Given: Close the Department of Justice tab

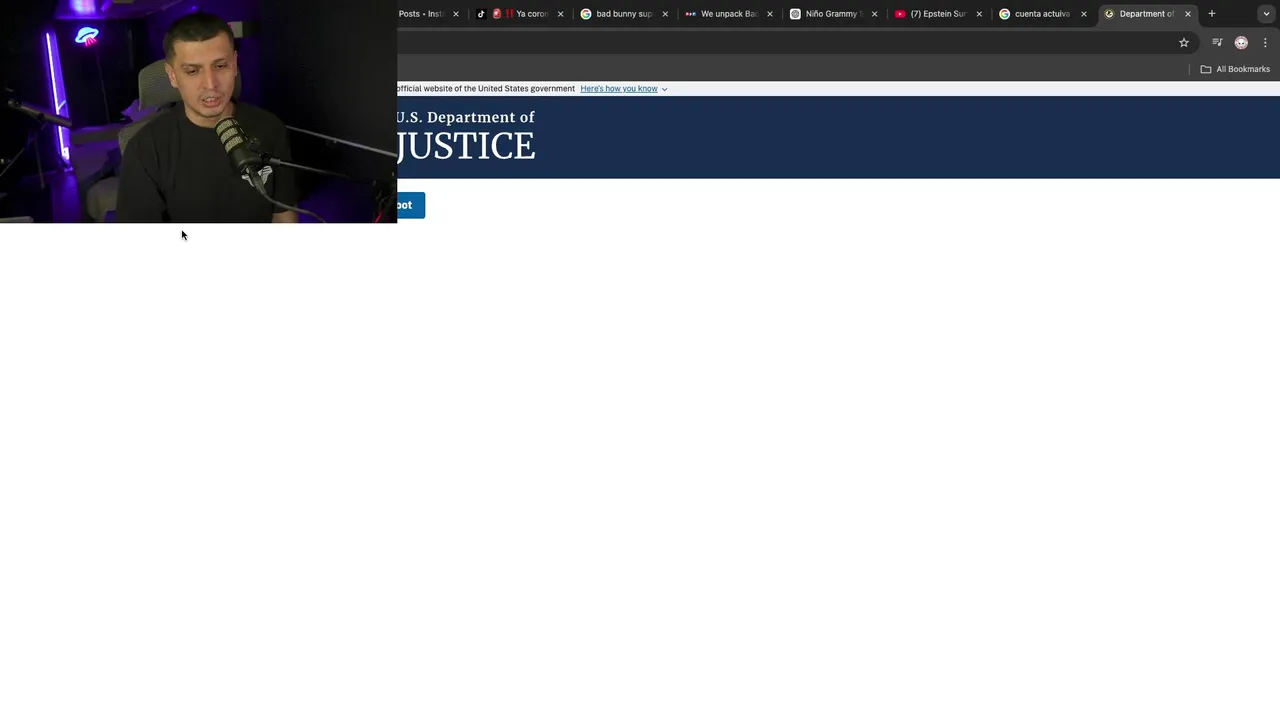Looking at the screenshot, I should click(1188, 14).
